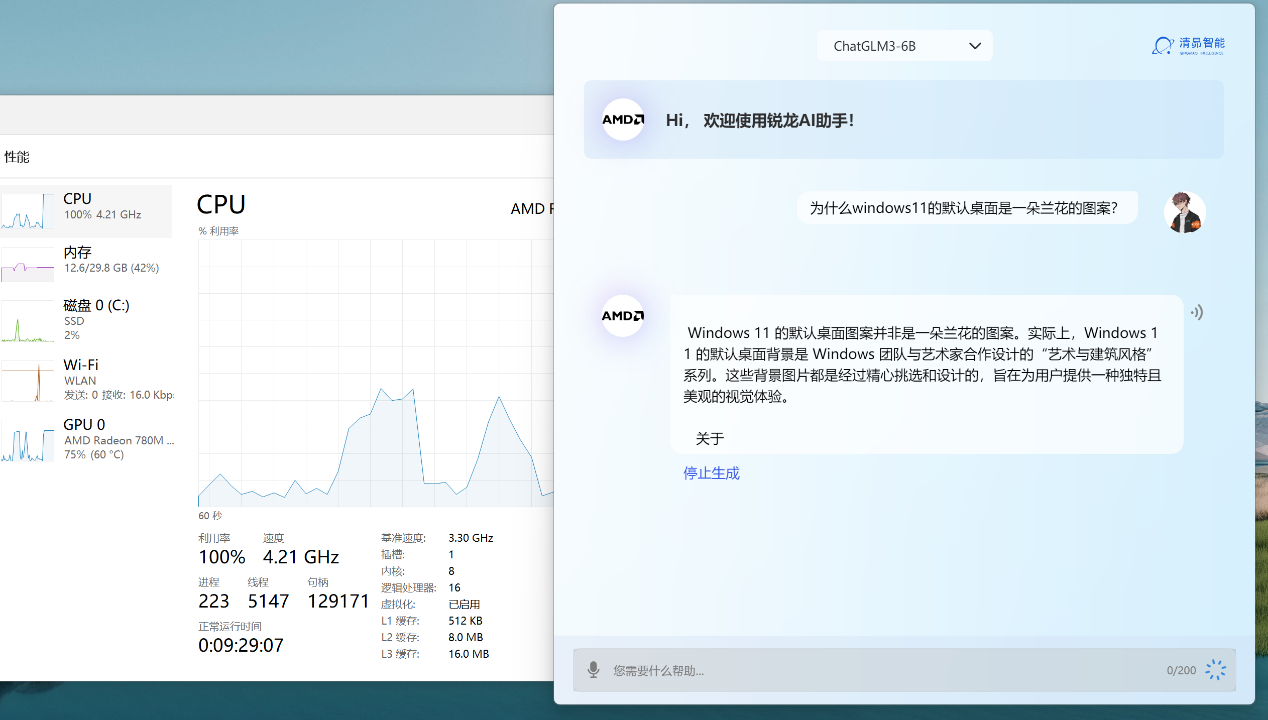Click the microphone icon for voice input
The image size is (1268, 720).
click(x=592, y=670)
